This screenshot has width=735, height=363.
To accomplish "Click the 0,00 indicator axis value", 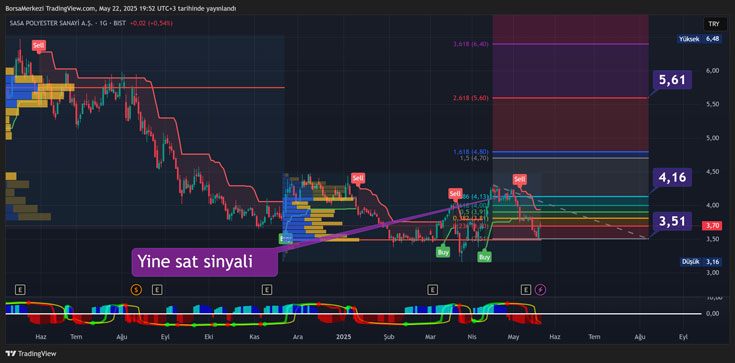I will pos(712,313).
